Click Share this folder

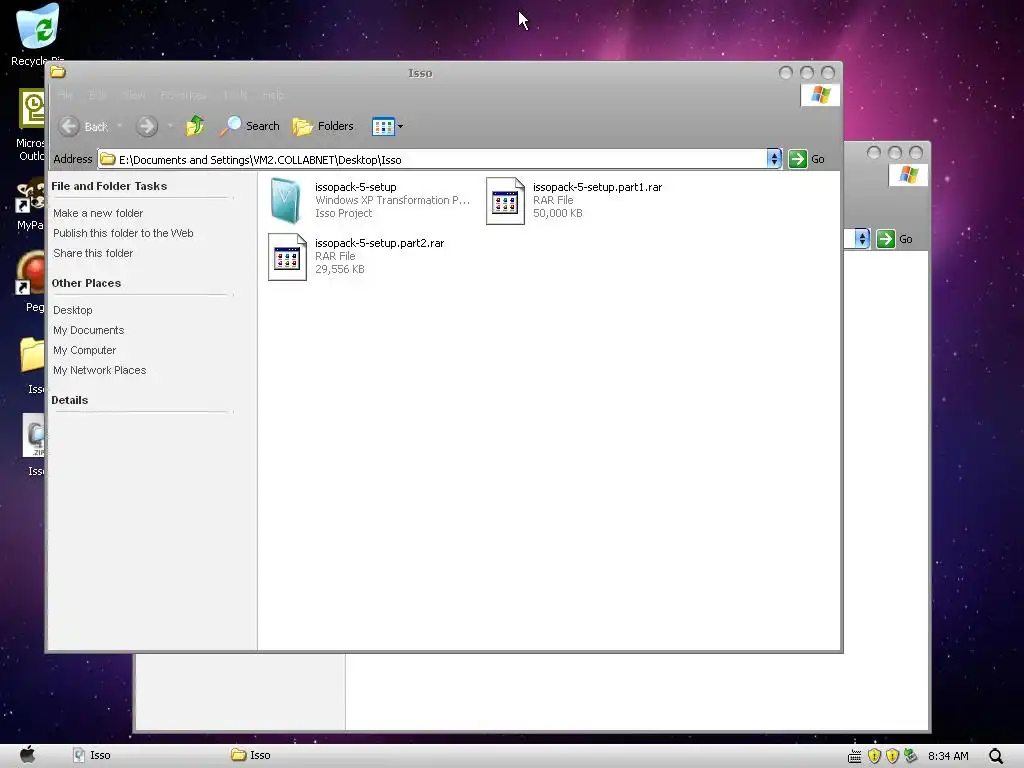(93, 253)
